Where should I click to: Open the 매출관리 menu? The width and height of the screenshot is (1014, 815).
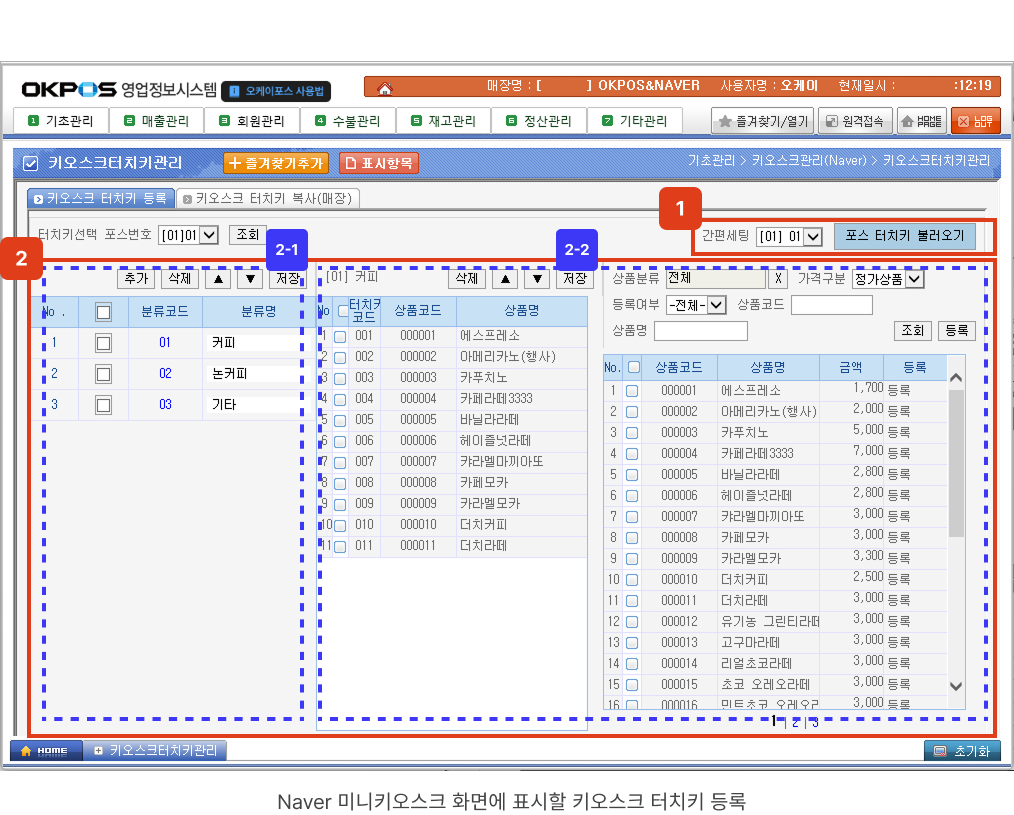tap(157, 121)
